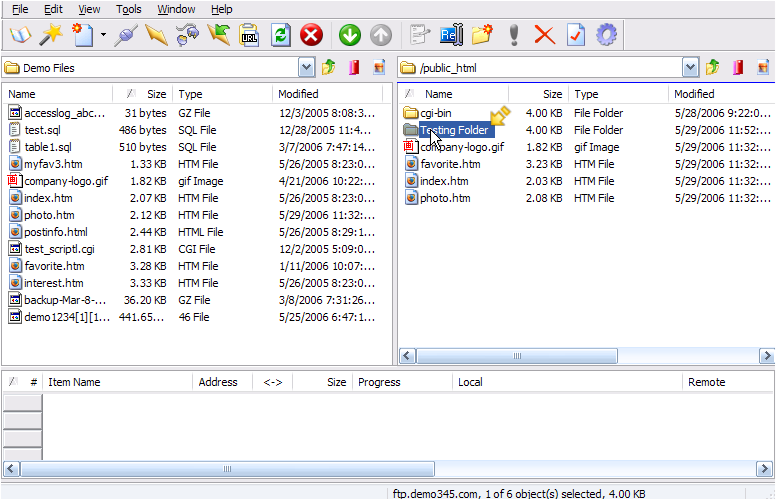Launch the Connection Wizard wand icon
Viewport: 776px width, 500px height.
pos(52,36)
